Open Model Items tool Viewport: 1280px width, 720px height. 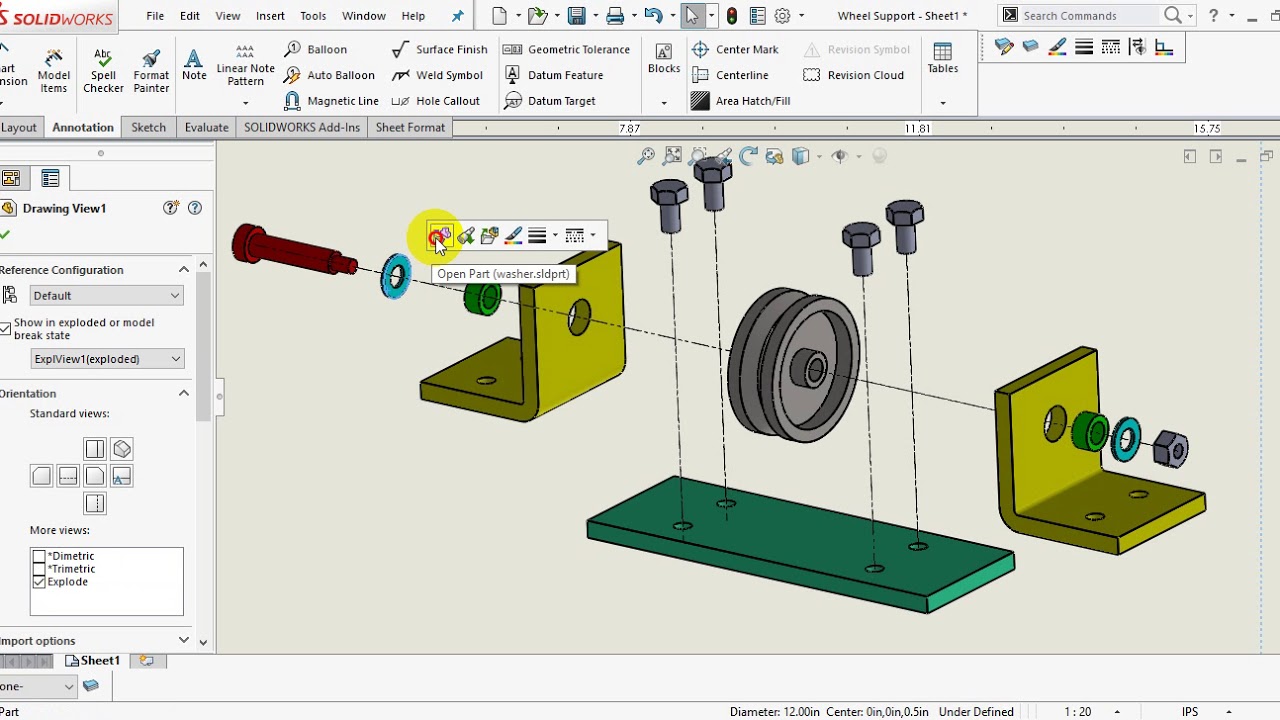54,70
